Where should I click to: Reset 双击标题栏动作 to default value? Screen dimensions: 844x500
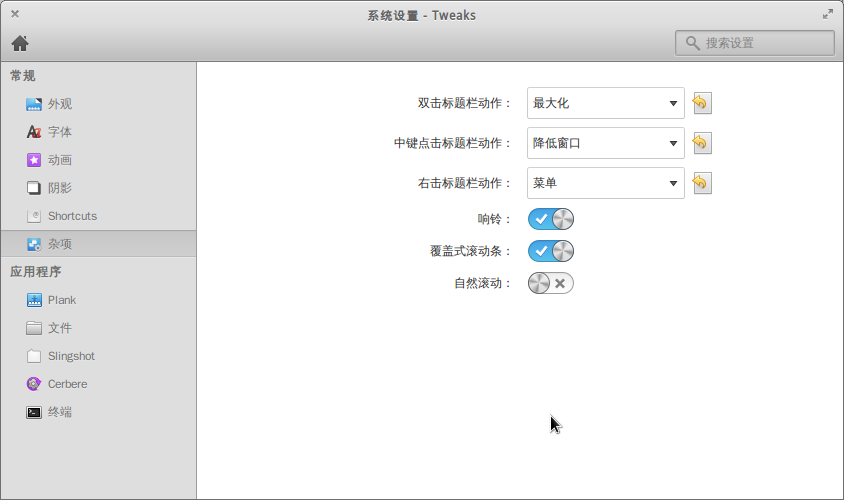coord(701,103)
